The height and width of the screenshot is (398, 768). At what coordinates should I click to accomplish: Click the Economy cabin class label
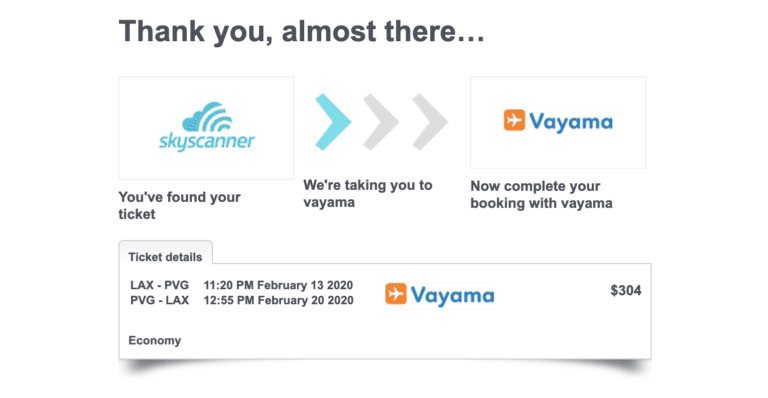pos(155,340)
